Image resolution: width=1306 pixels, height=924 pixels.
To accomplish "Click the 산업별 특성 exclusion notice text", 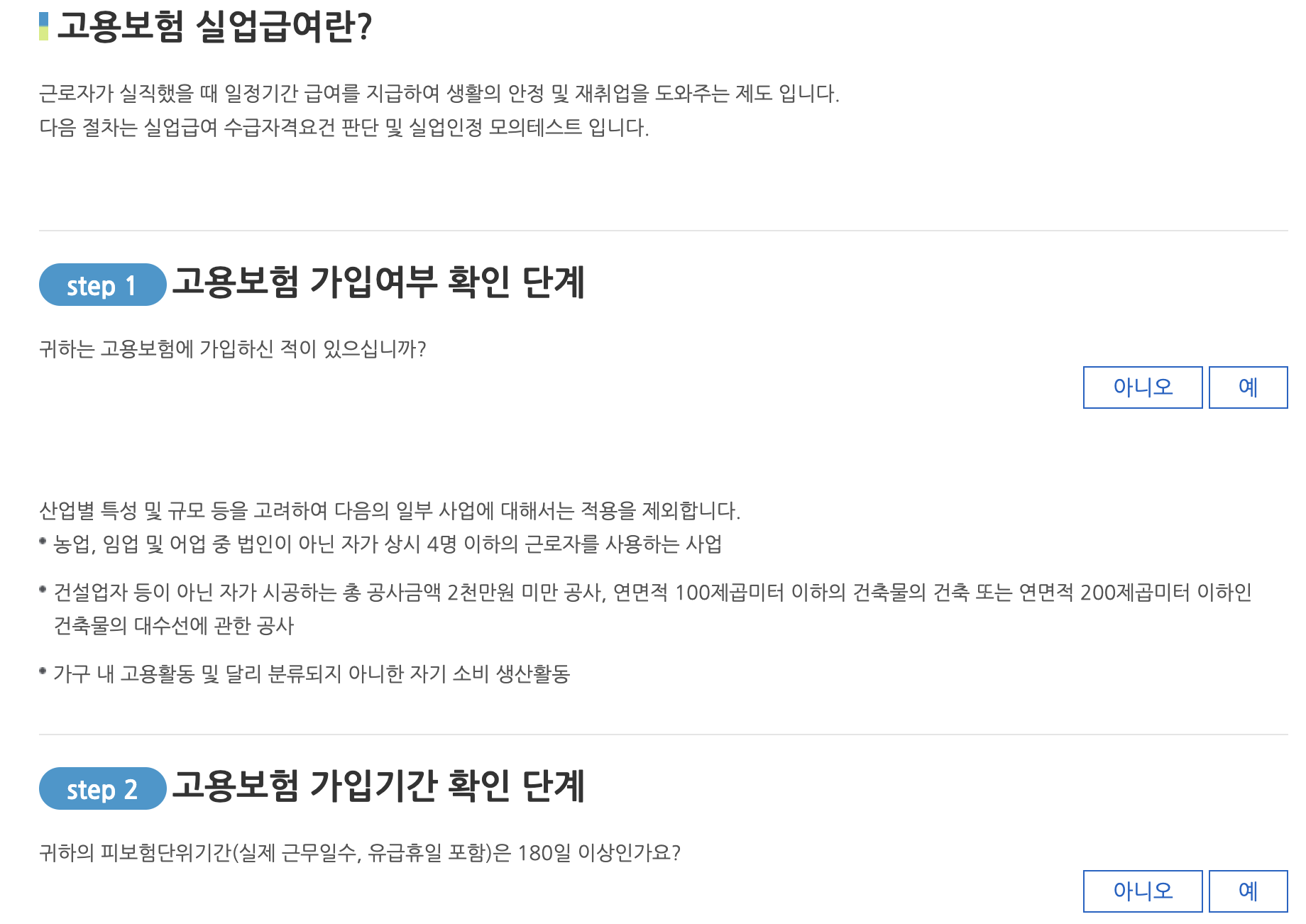I will [x=390, y=510].
